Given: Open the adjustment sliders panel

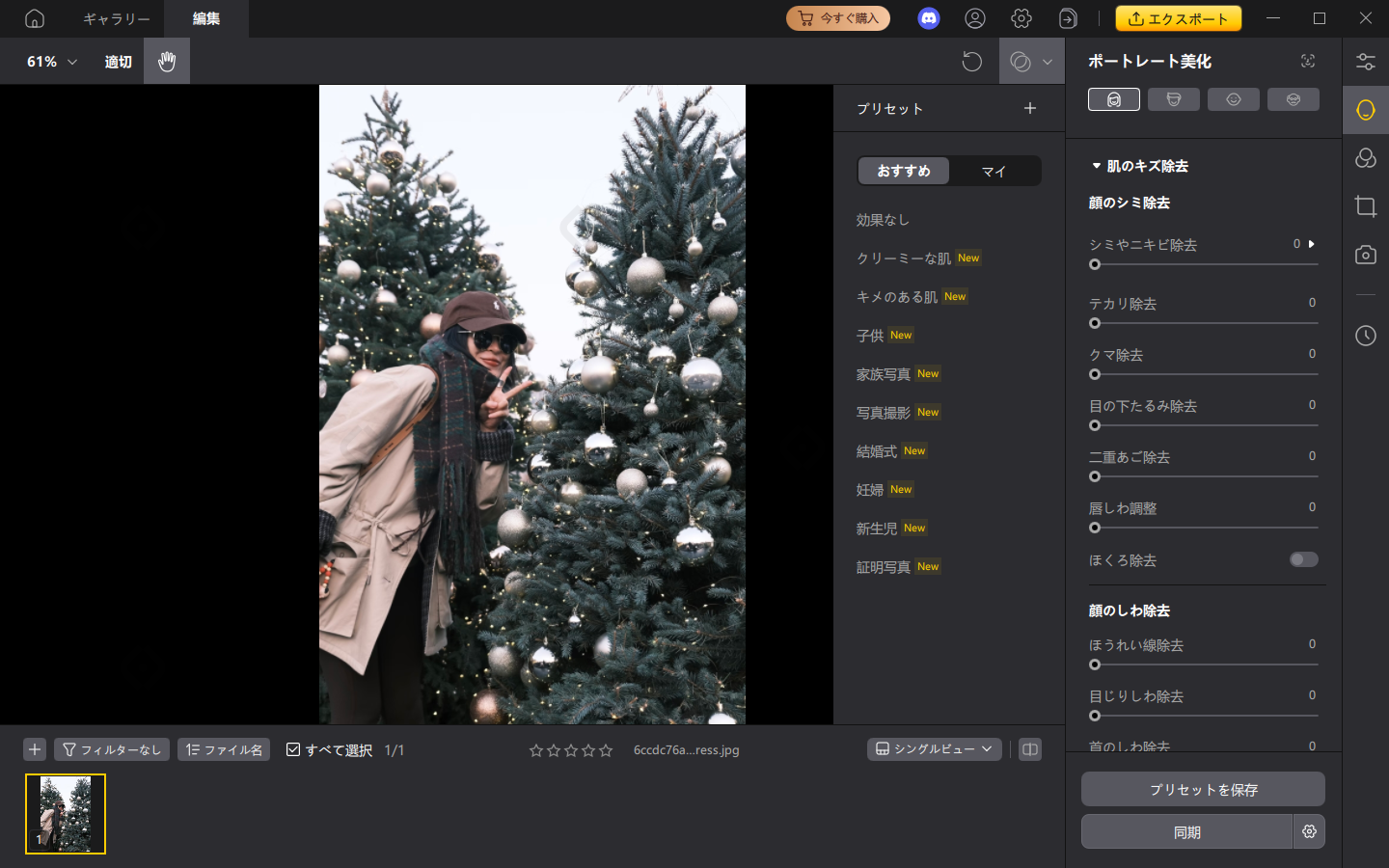Looking at the screenshot, I should pyautogui.click(x=1365, y=62).
